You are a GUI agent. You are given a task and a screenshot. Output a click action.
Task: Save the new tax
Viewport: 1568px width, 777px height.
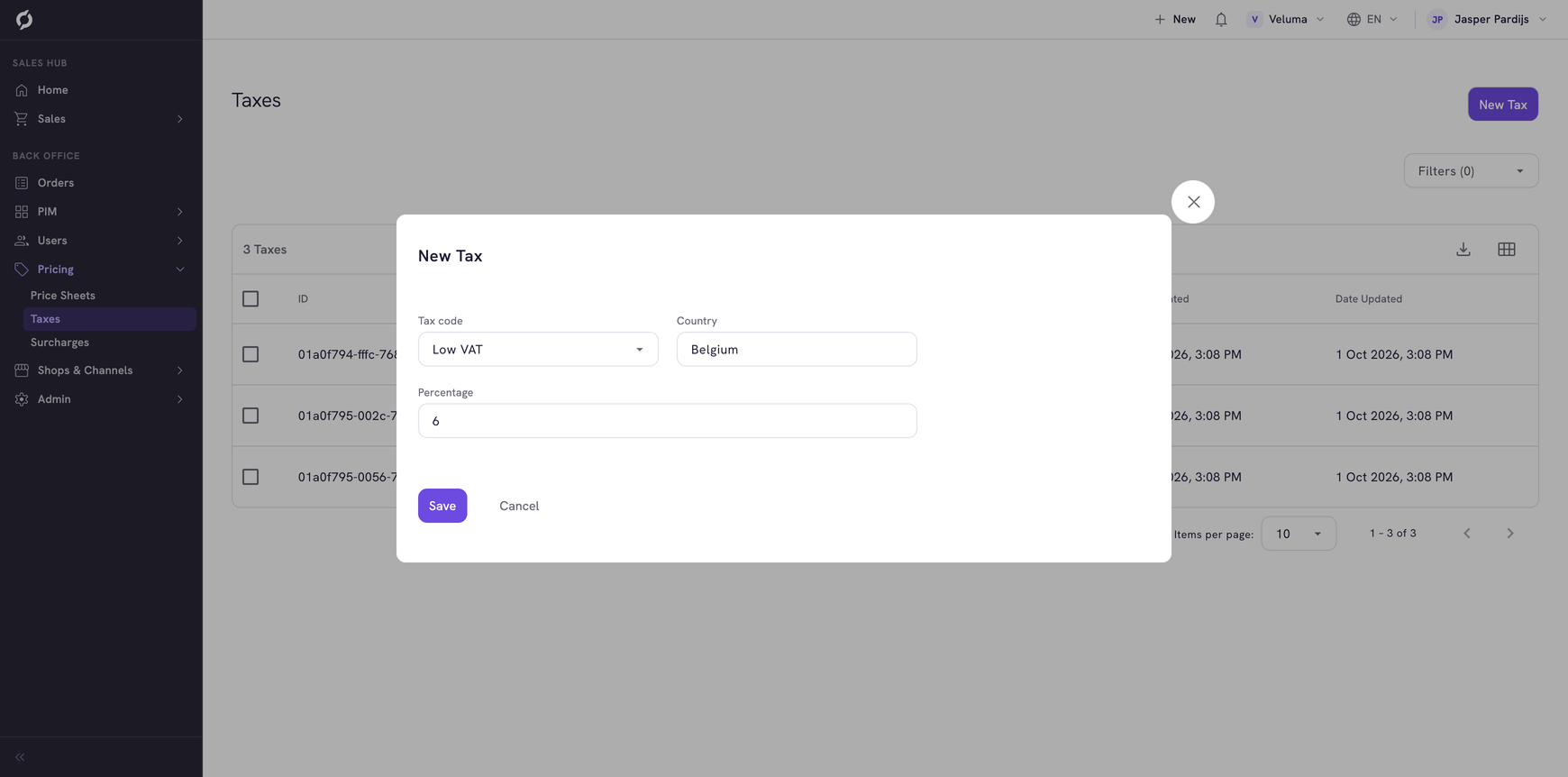coord(442,506)
